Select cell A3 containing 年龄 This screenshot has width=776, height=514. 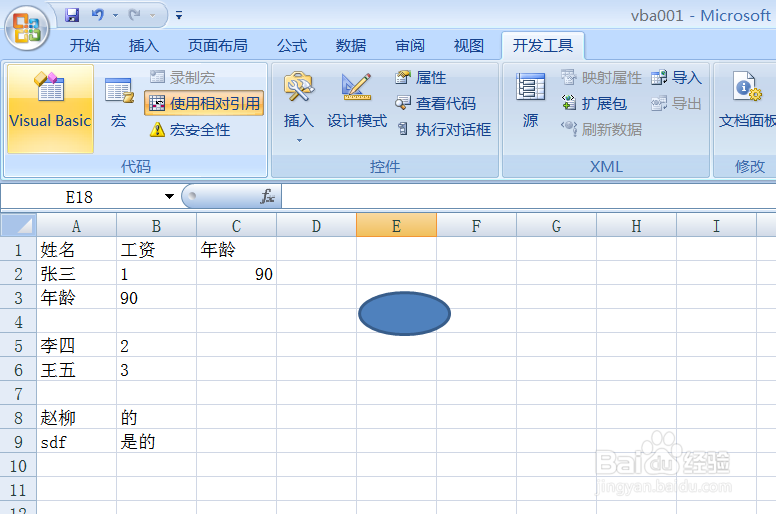[x=77, y=298]
